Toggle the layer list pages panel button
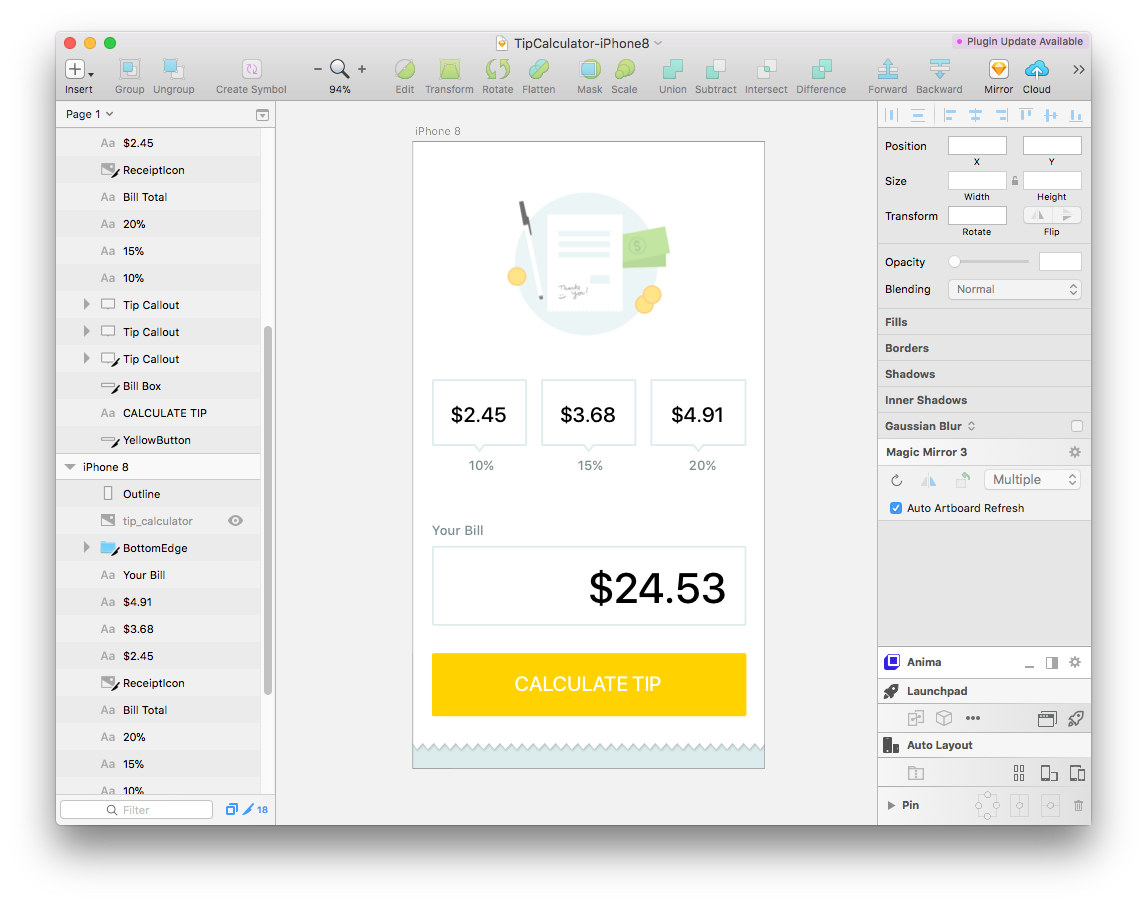 pyautogui.click(x=262, y=115)
